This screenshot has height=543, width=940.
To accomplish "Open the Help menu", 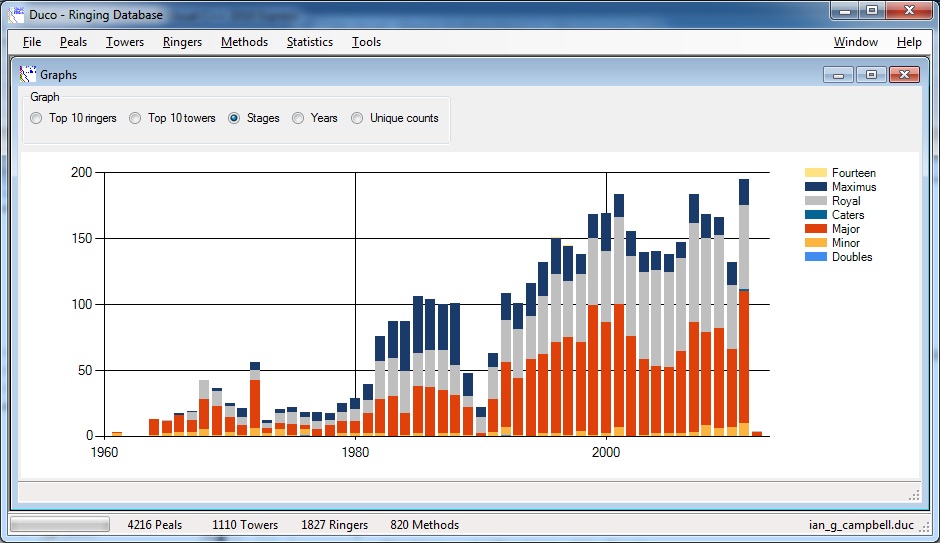I will click(909, 42).
